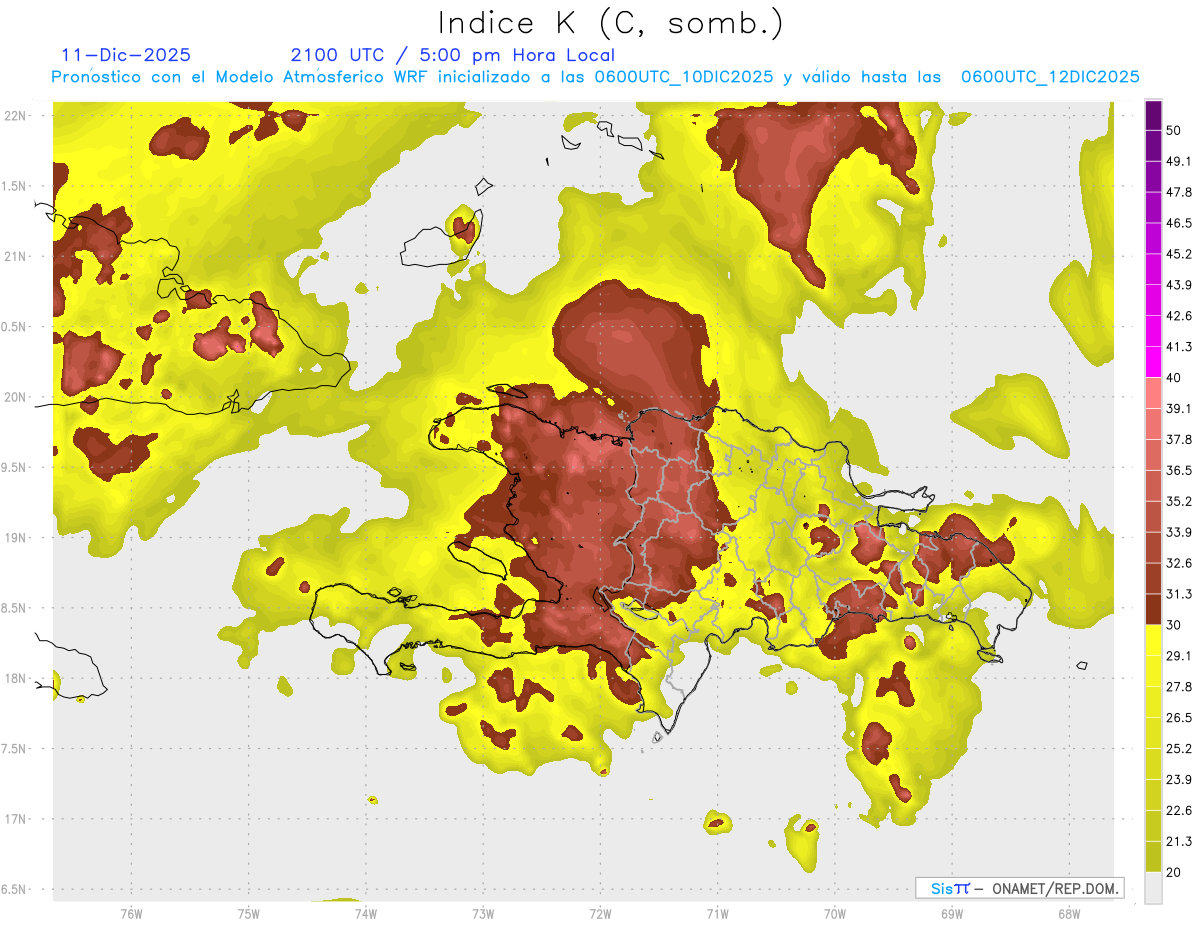Click the '71W' longitude label
This screenshot has height=927, width=1200.
coord(717,913)
